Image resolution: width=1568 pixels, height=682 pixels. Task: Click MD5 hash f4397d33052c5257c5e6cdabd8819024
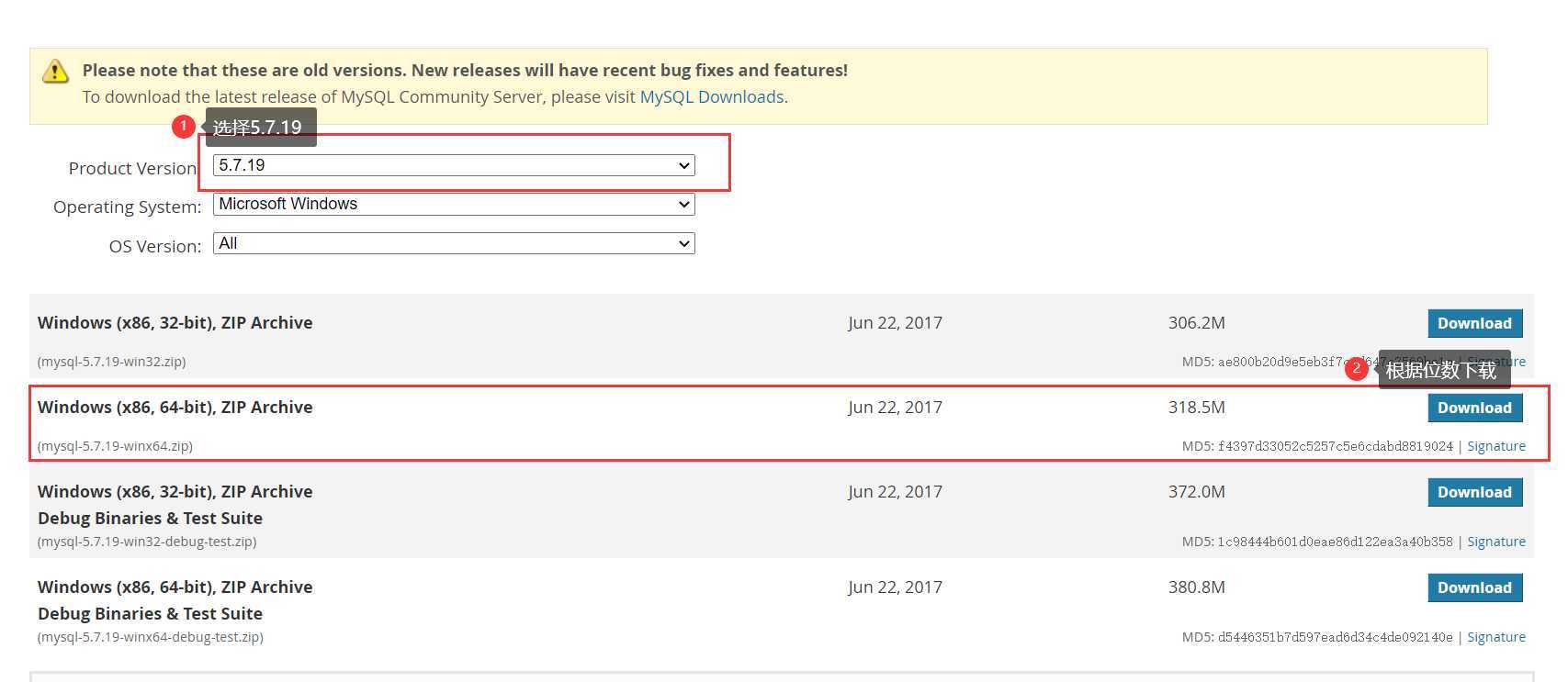coord(1336,446)
